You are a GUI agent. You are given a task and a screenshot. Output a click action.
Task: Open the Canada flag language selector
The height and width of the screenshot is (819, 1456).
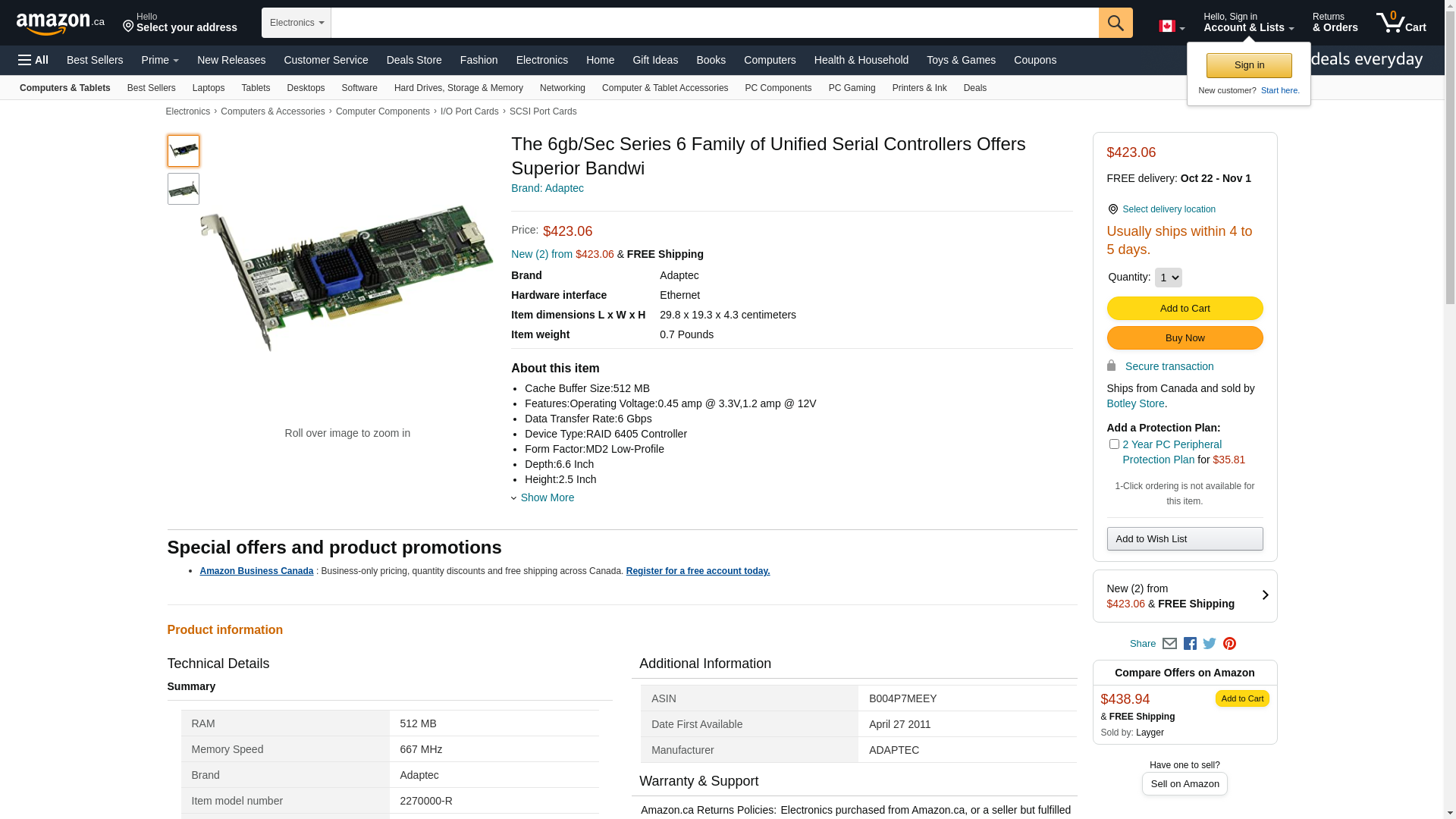(x=1171, y=27)
